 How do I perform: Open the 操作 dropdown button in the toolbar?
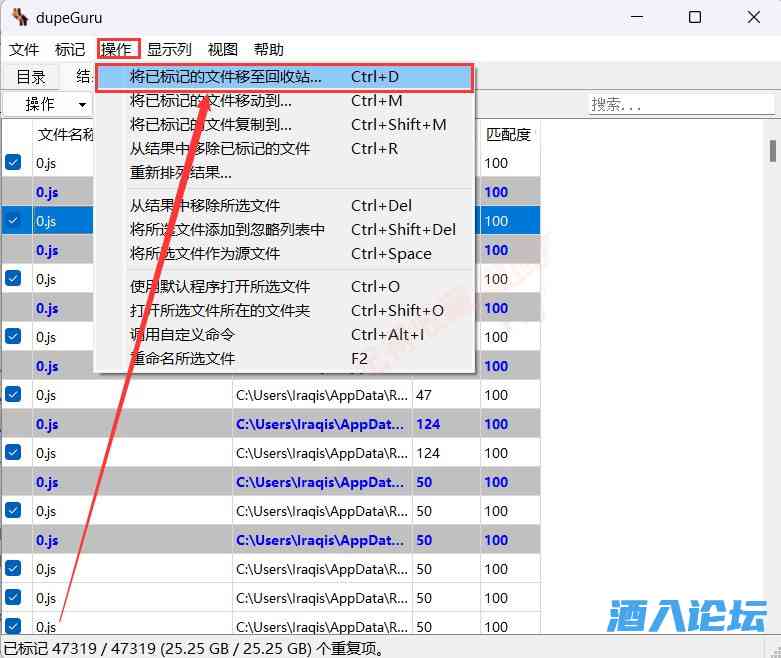pyautogui.click(x=47, y=104)
